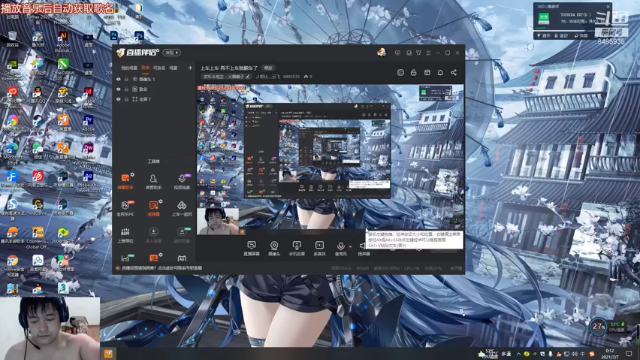Viewport: 640px width, 360px height.
Task: Switch to the first scene tab
Action: tap(129, 68)
